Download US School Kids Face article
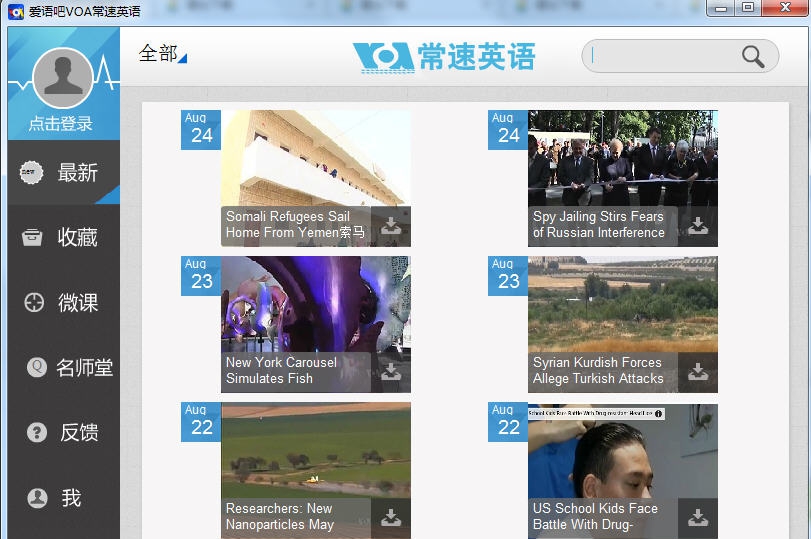Viewport: 811px width, 539px height. (698, 518)
